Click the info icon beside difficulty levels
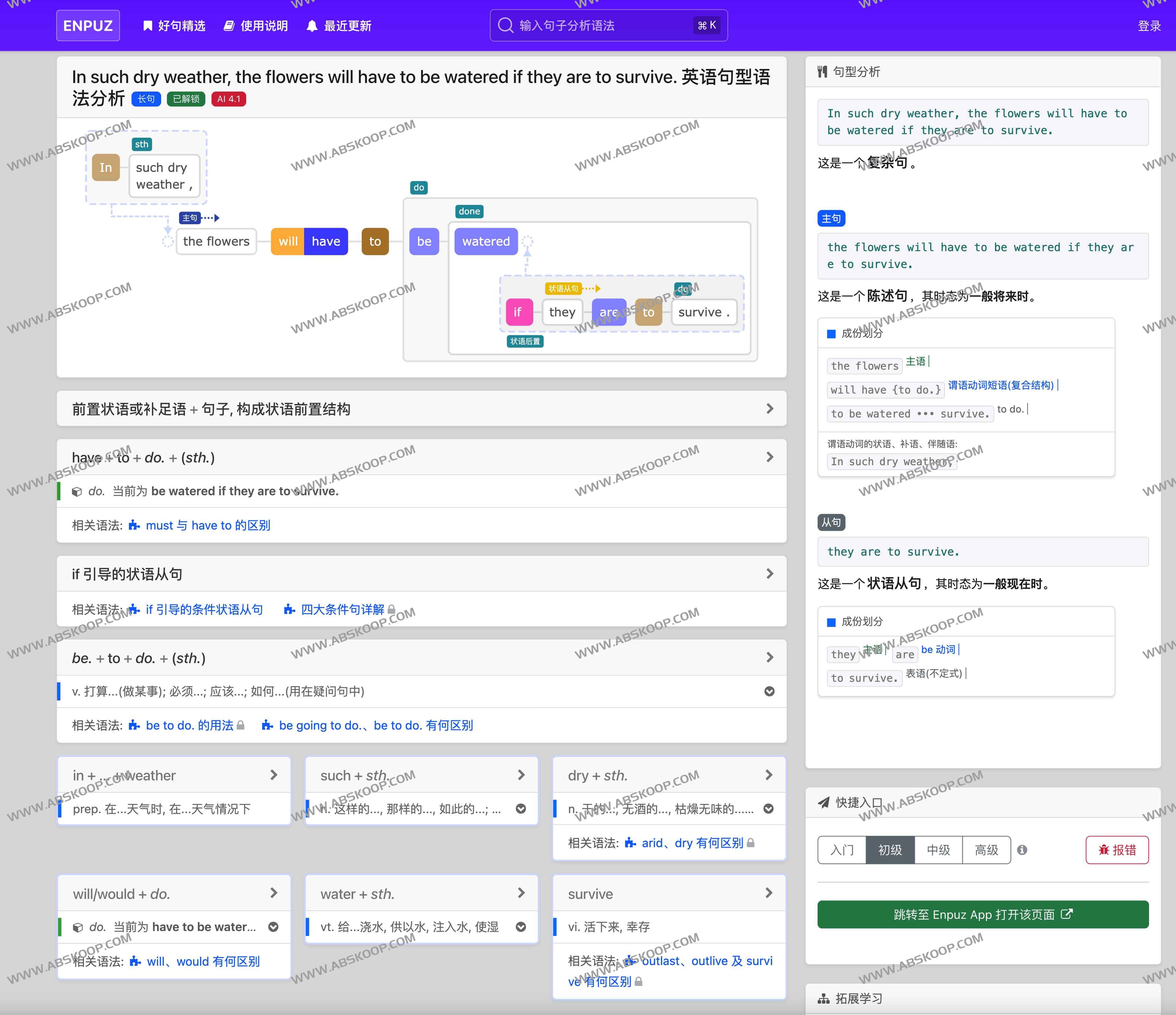This screenshot has height=1015, width=1176. coord(1022,850)
